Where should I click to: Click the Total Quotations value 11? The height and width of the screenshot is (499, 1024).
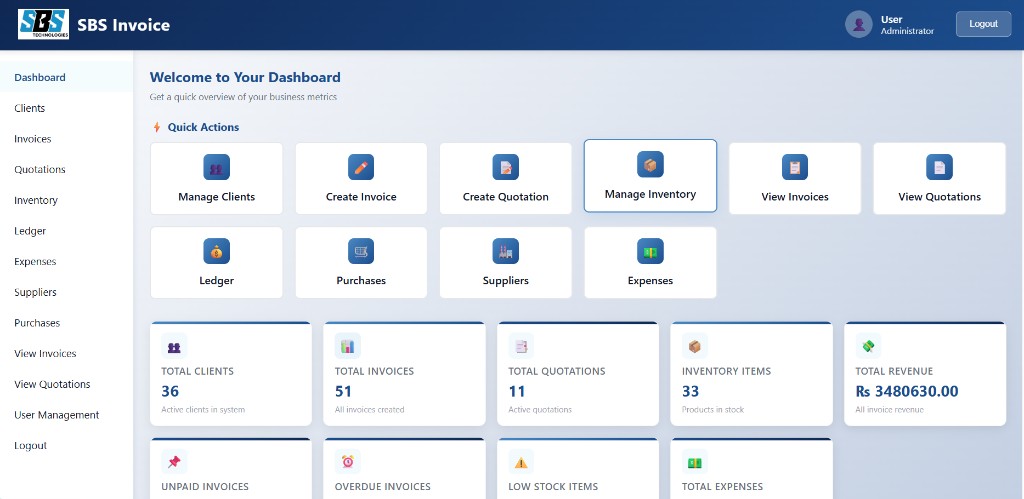(x=517, y=391)
